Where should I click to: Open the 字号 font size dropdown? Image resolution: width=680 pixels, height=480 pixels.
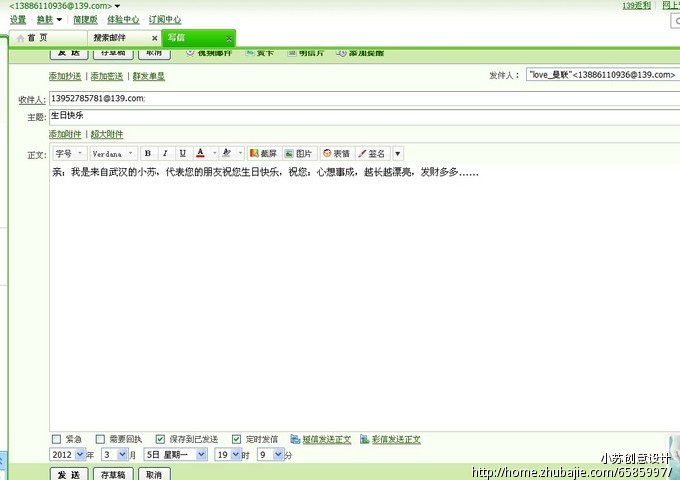68,154
